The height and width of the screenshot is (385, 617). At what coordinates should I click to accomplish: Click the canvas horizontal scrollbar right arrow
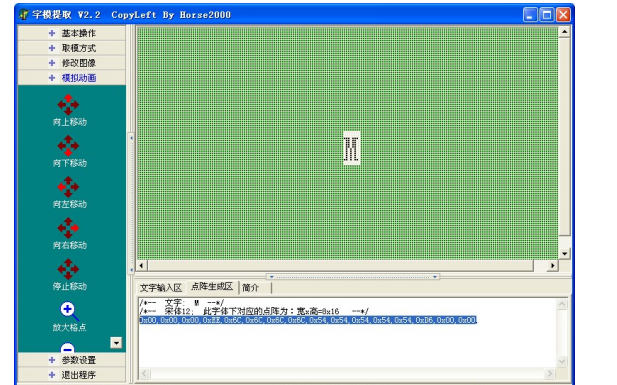click(552, 266)
